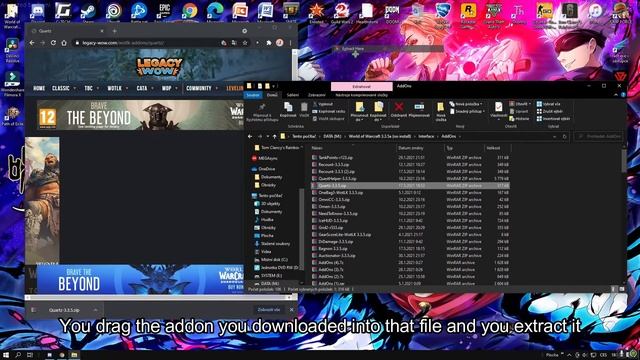Open WOTLK menu on Legacy WoW site
640x360 pixels.
coord(115,88)
